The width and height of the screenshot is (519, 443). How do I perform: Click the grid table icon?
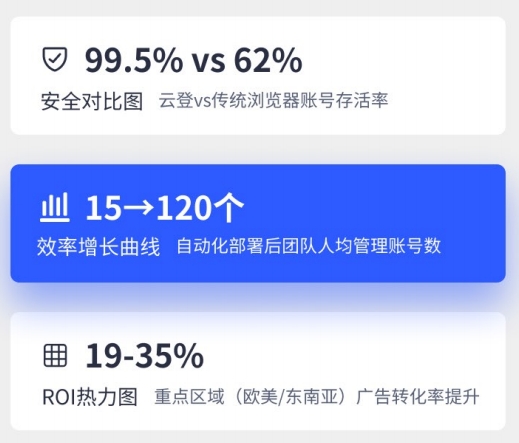[55, 356]
